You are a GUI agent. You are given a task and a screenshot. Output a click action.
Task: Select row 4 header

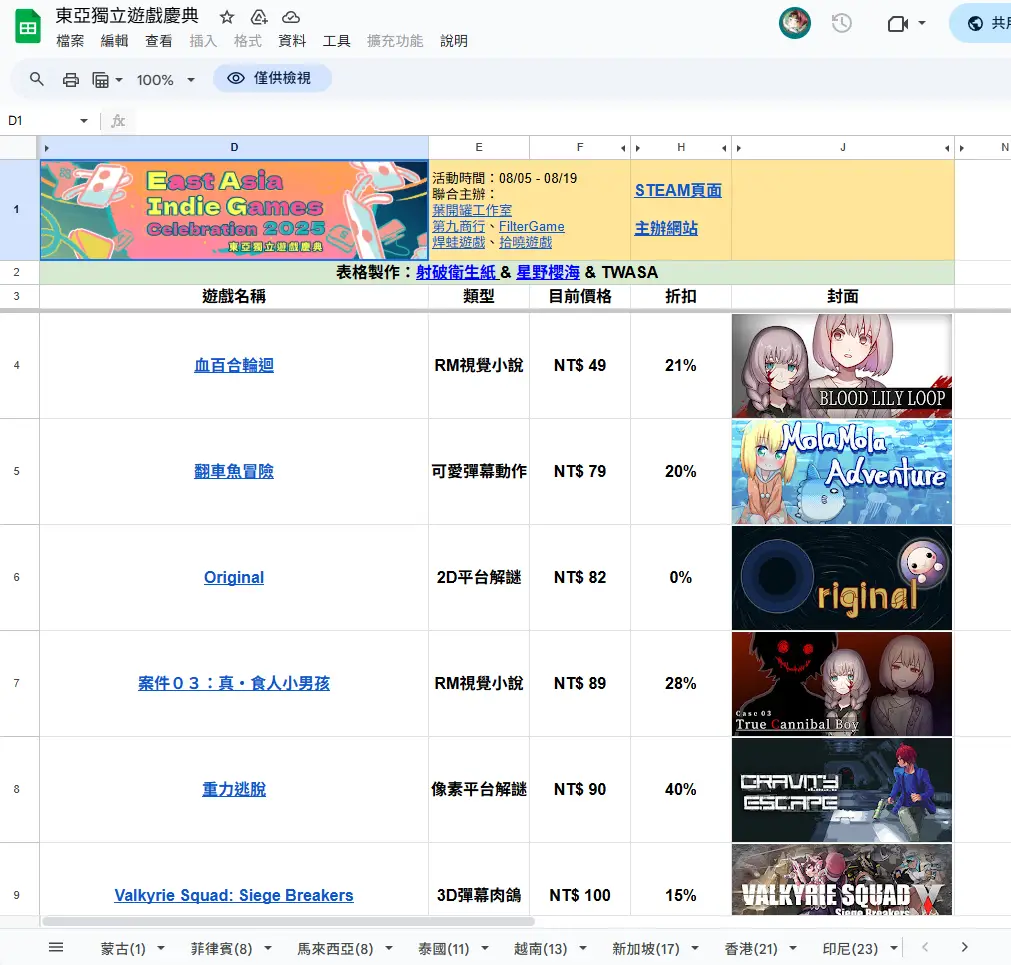coord(17,366)
